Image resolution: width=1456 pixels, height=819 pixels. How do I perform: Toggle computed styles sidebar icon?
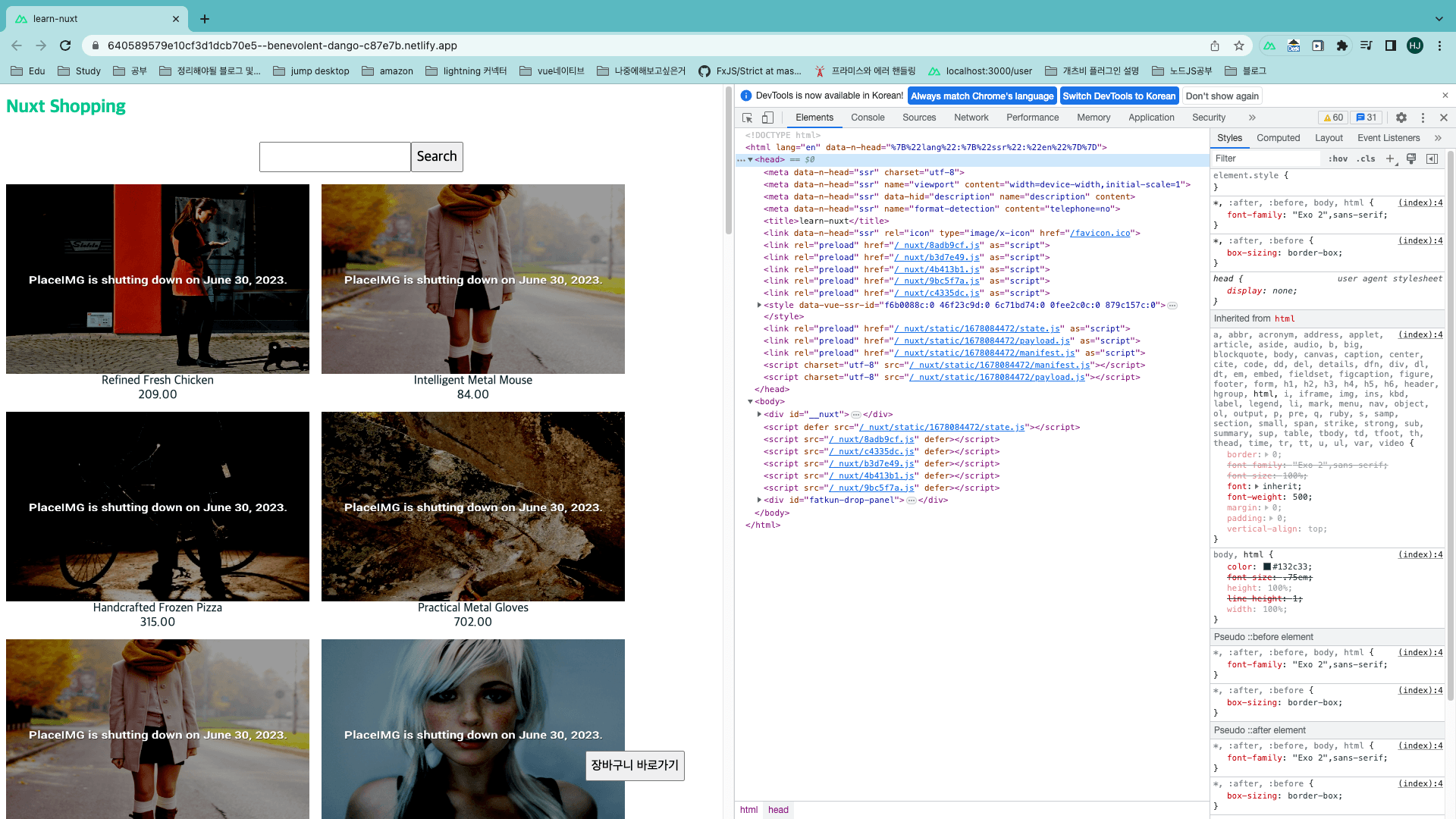click(1432, 158)
